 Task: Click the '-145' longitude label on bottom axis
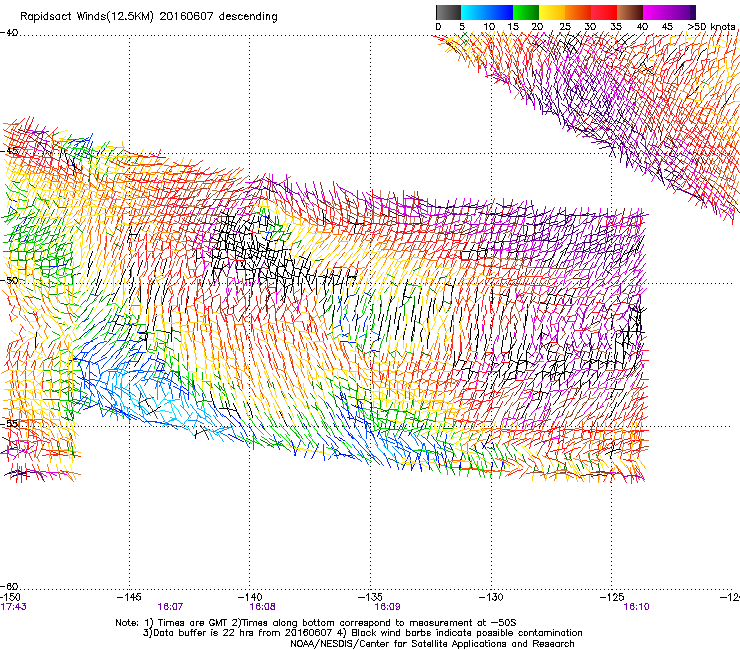click(x=129, y=597)
